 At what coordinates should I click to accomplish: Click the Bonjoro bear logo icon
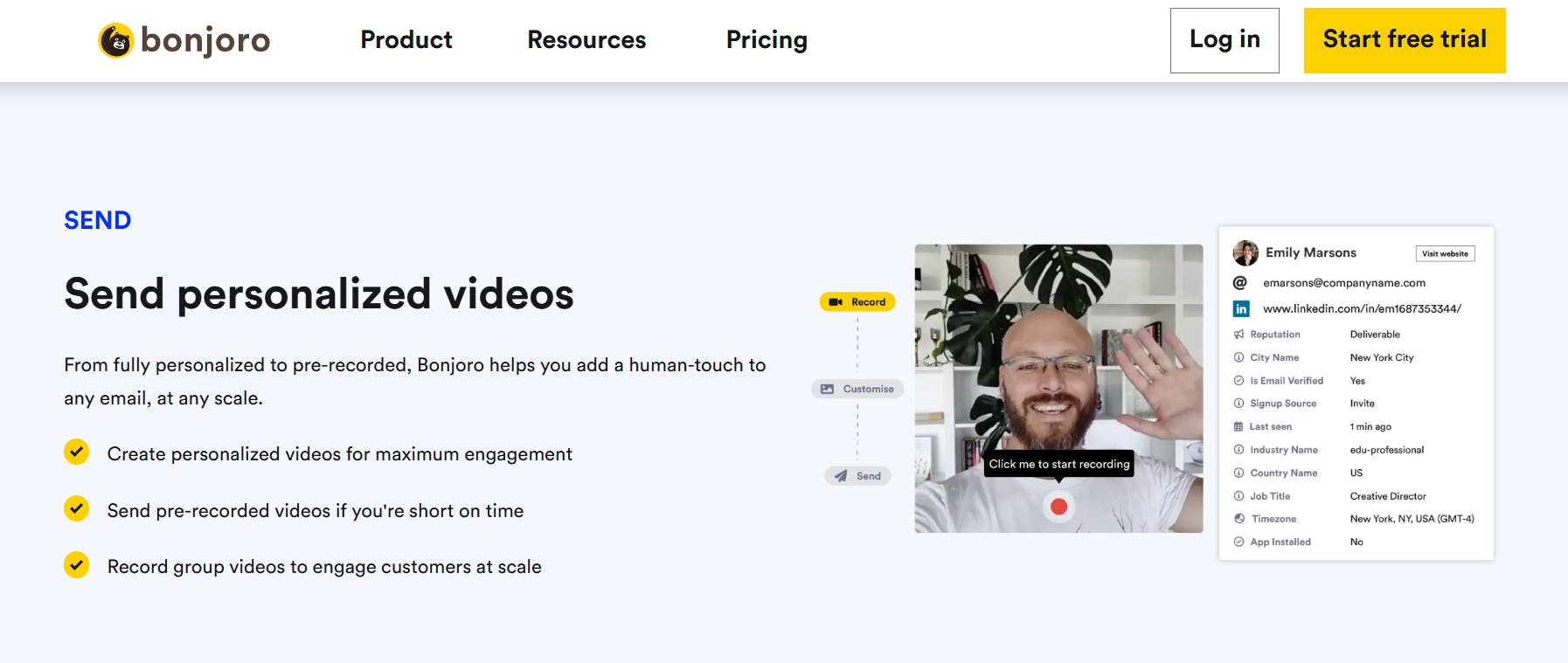(x=115, y=40)
